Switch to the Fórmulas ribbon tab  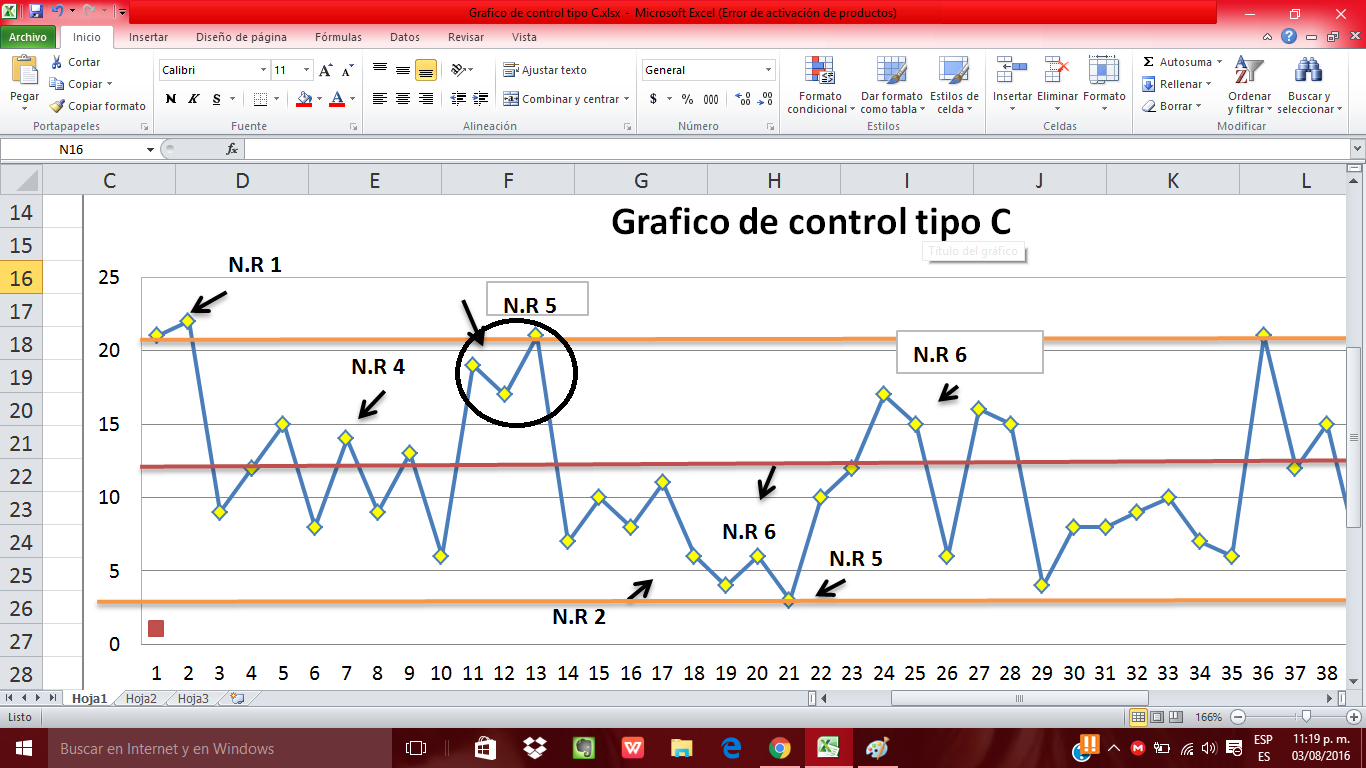337,36
